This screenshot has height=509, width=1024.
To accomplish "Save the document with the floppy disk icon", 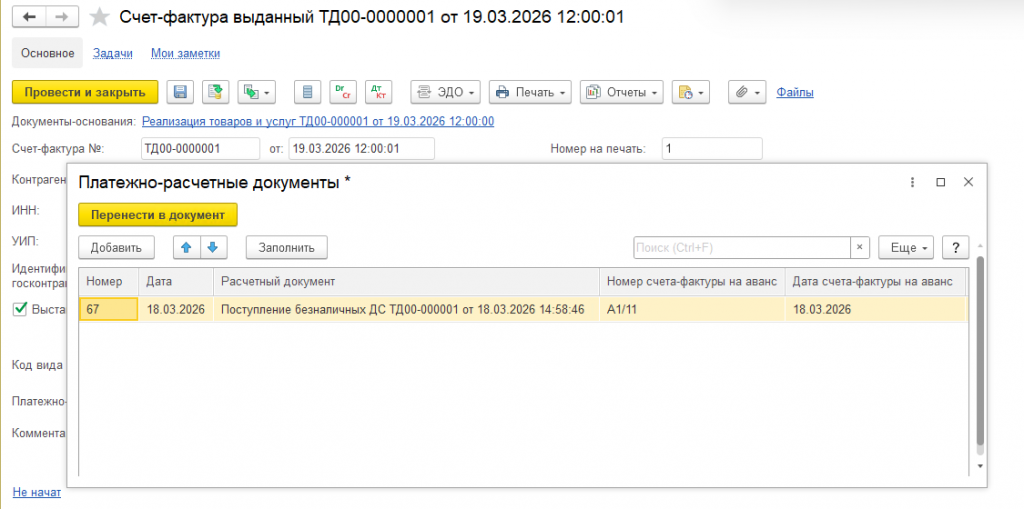I will [x=180, y=92].
